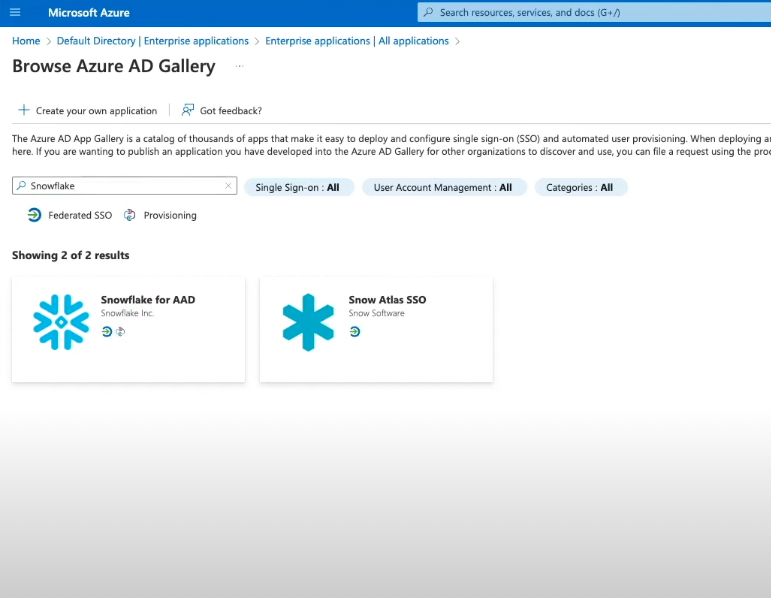The image size is (771, 598).
Task: Open the Snow Atlas SSO app title
Action: [387, 299]
